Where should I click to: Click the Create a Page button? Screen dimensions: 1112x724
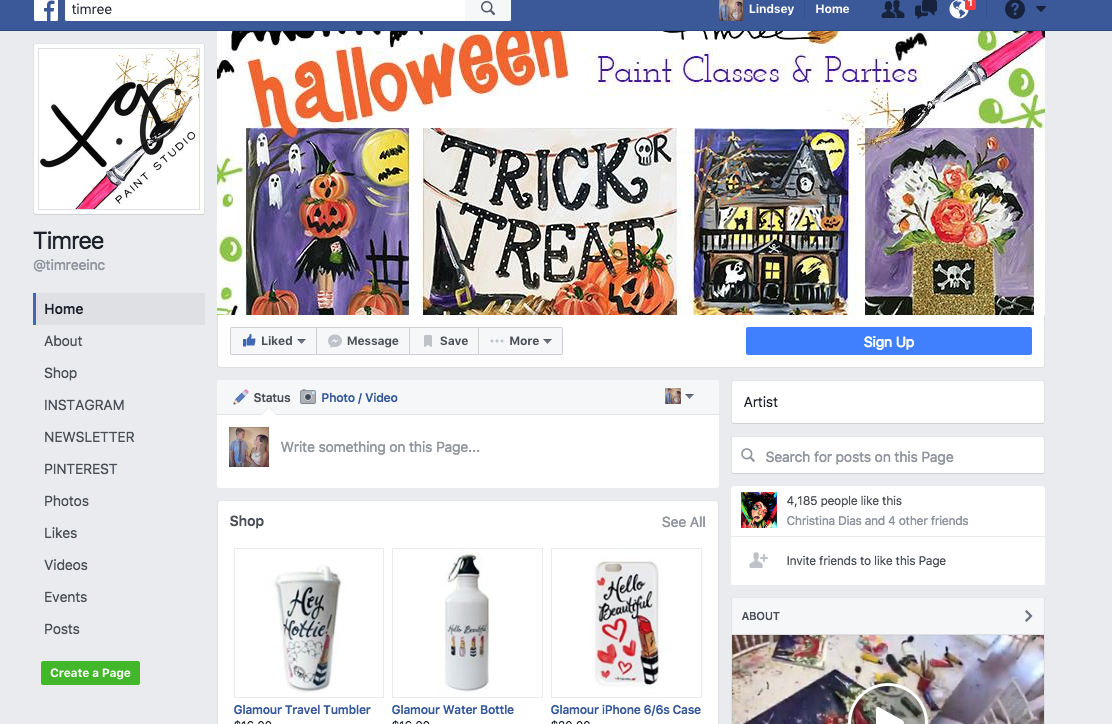90,673
